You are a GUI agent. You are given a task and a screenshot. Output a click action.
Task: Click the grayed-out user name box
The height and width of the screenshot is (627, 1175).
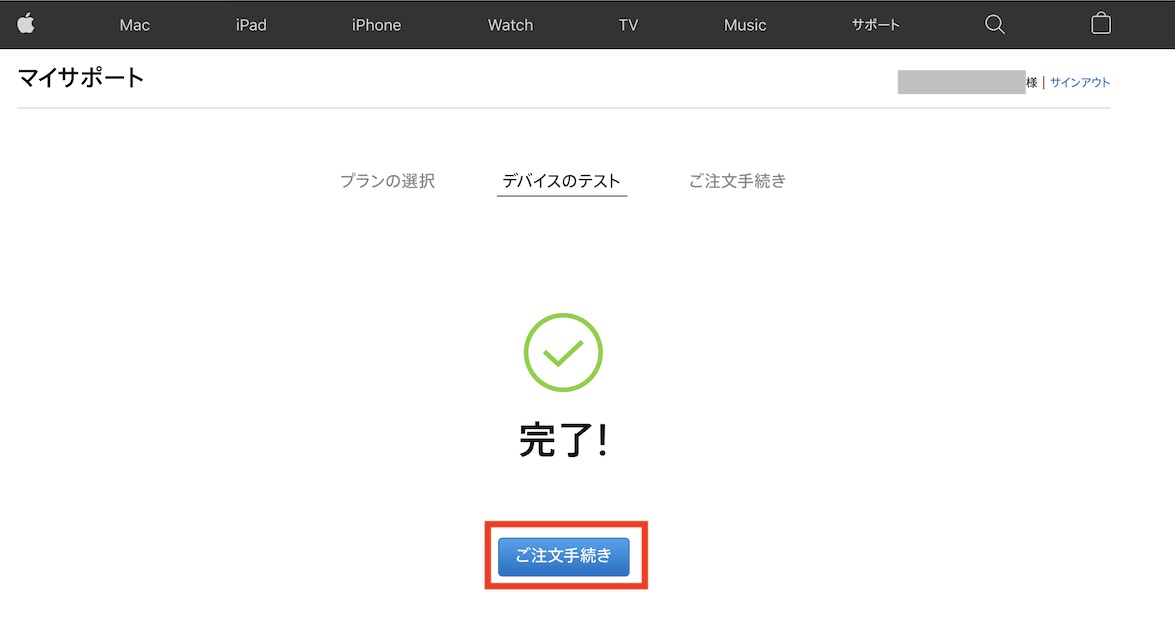coord(961,82)
